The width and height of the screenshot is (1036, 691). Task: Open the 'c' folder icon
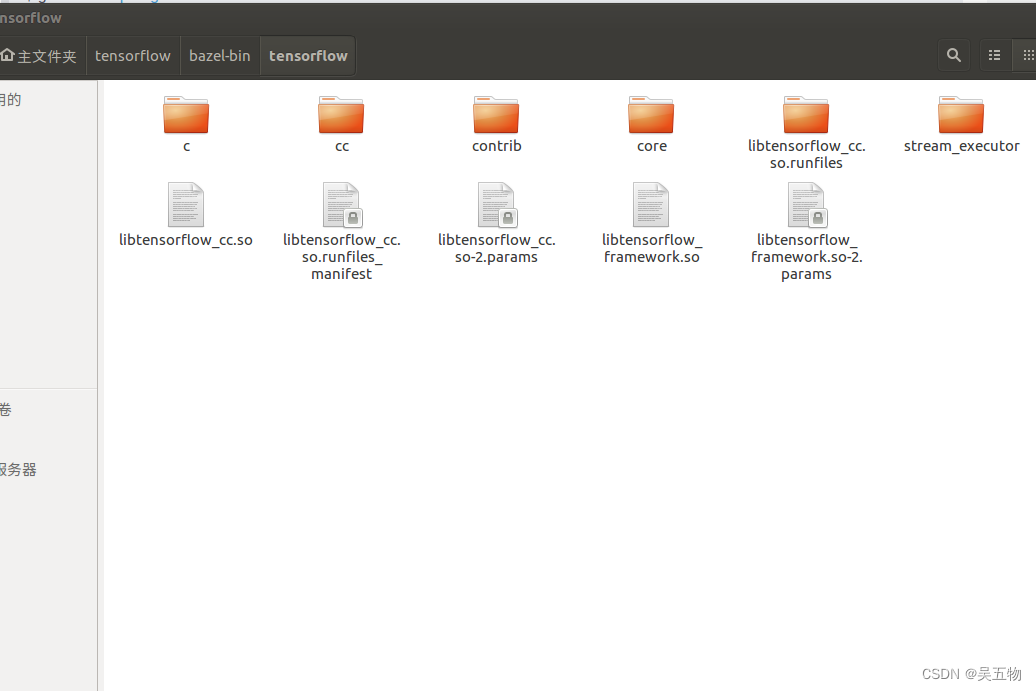186,115
